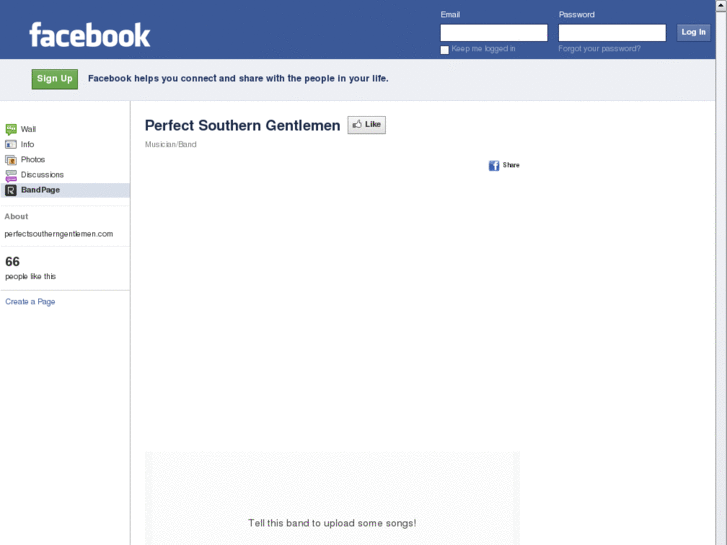The height and width of the screenshot is (545, 727).
Task: Open the Info tab
Action: (28, 144)
